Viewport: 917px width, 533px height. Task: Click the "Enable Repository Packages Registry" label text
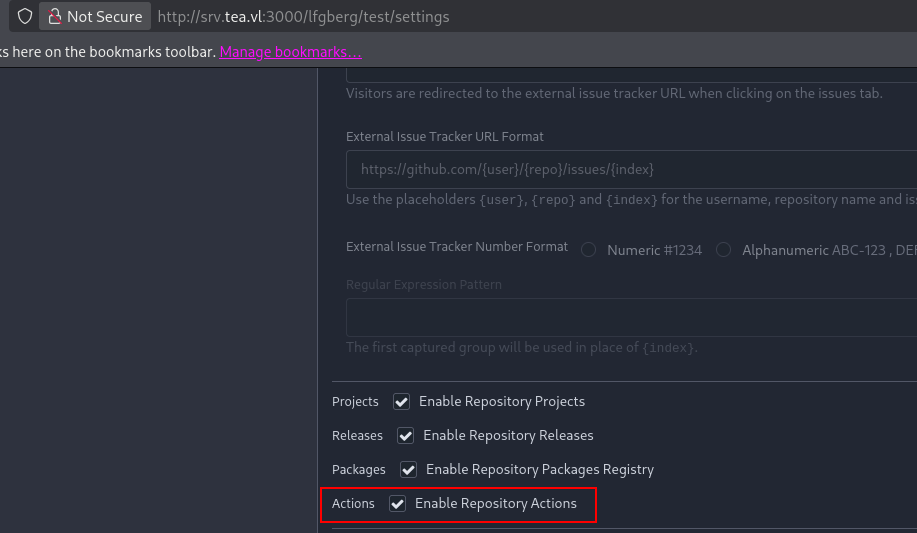539,470
